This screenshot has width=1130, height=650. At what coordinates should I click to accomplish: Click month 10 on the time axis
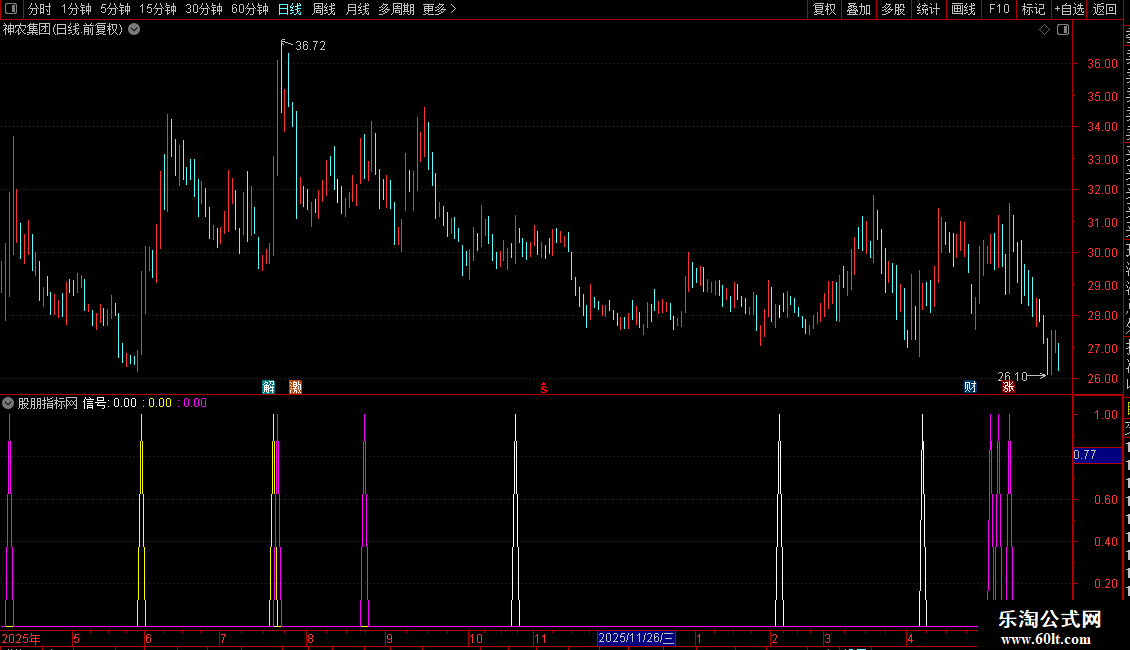point(476,638)
